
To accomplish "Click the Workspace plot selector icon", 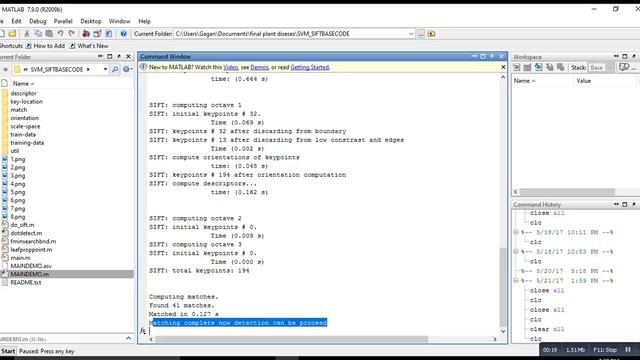I will click(624, 67).
